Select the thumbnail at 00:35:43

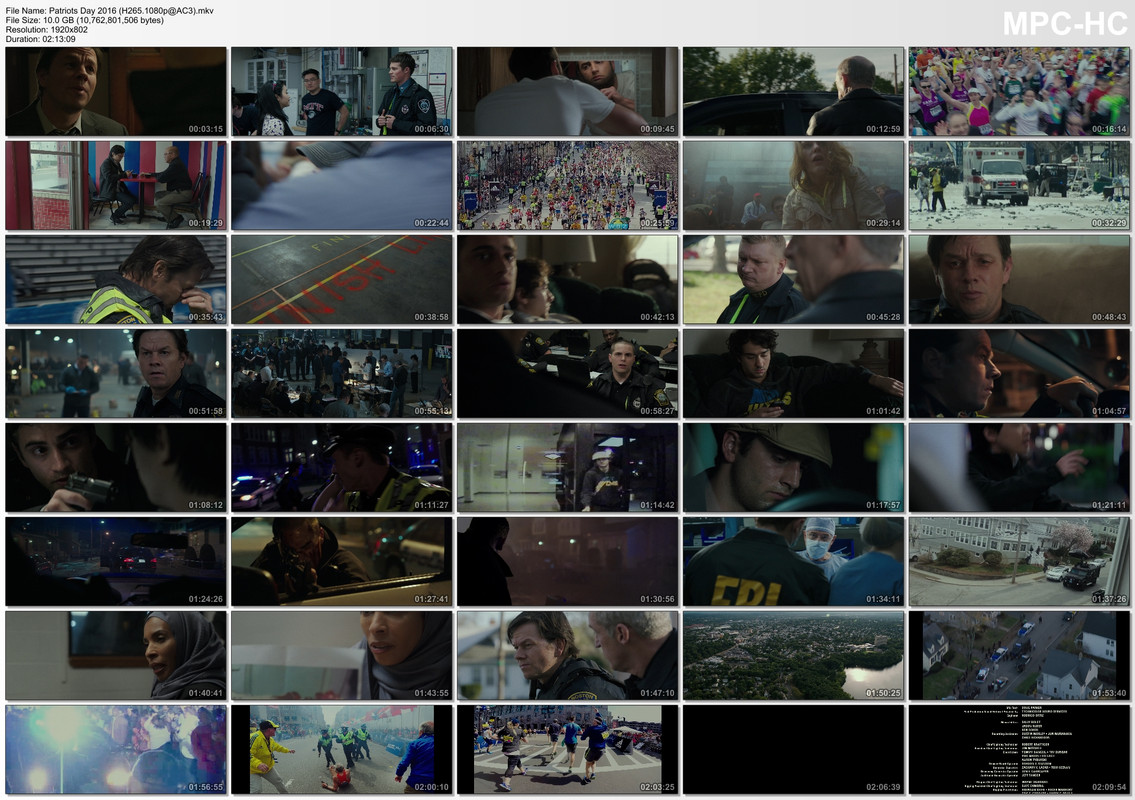coord(116,279)
